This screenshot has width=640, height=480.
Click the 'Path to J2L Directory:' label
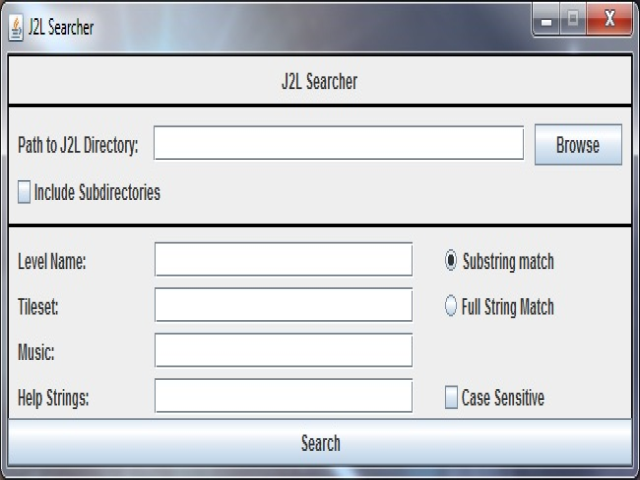(x=78, y=145)
